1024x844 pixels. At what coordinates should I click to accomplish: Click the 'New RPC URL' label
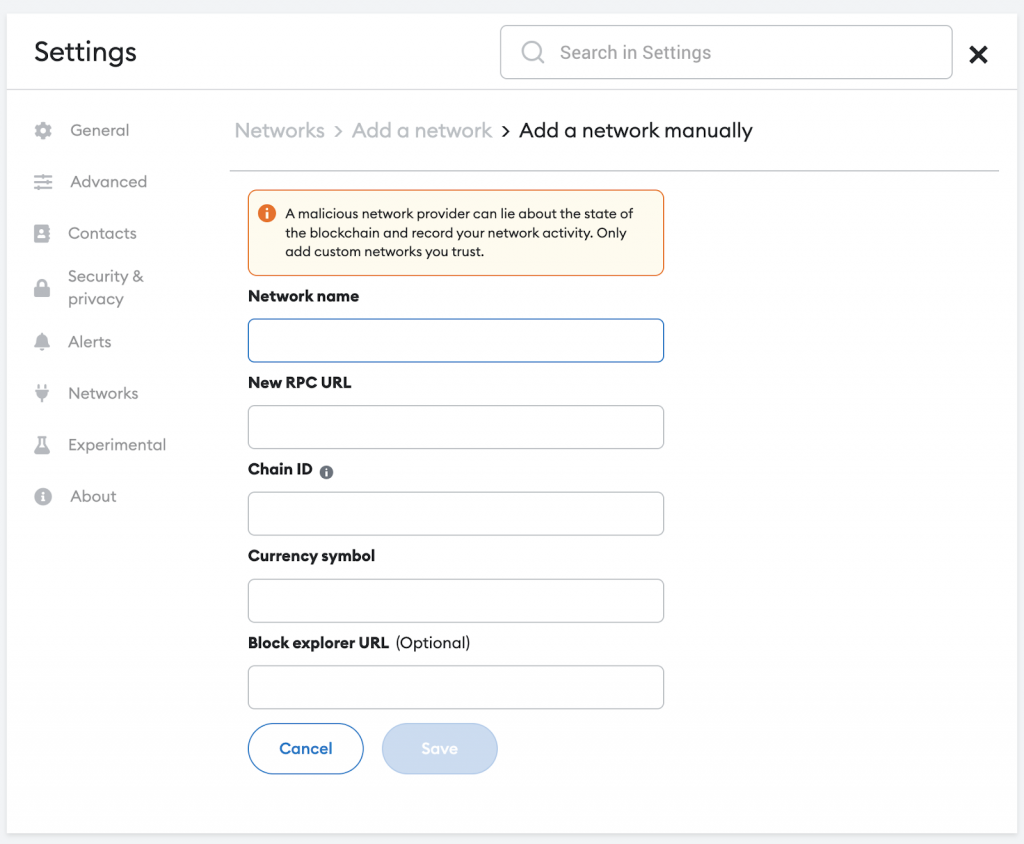point(300,383)
